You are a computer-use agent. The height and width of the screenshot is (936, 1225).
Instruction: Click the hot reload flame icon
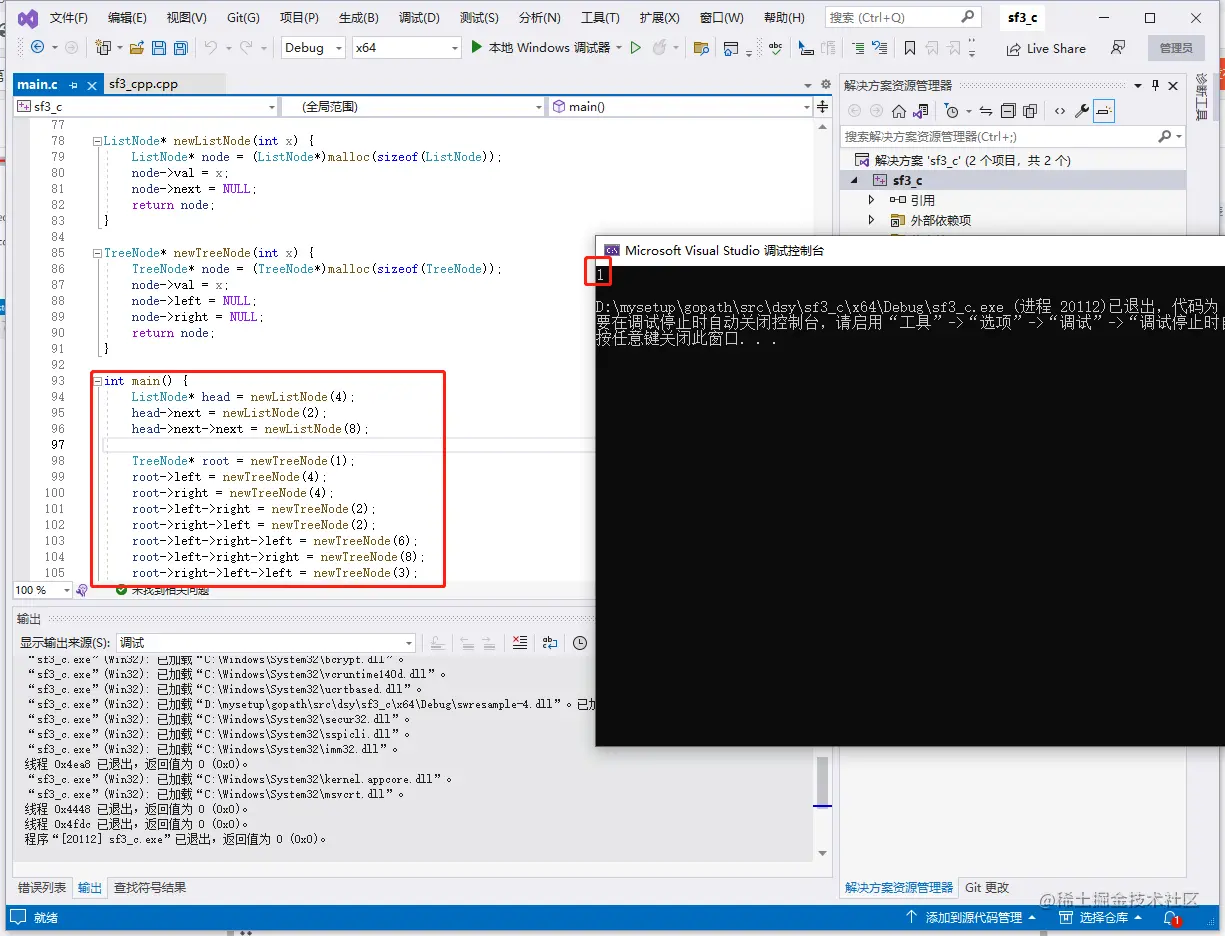pyautogui.click(x=659, y=48)
